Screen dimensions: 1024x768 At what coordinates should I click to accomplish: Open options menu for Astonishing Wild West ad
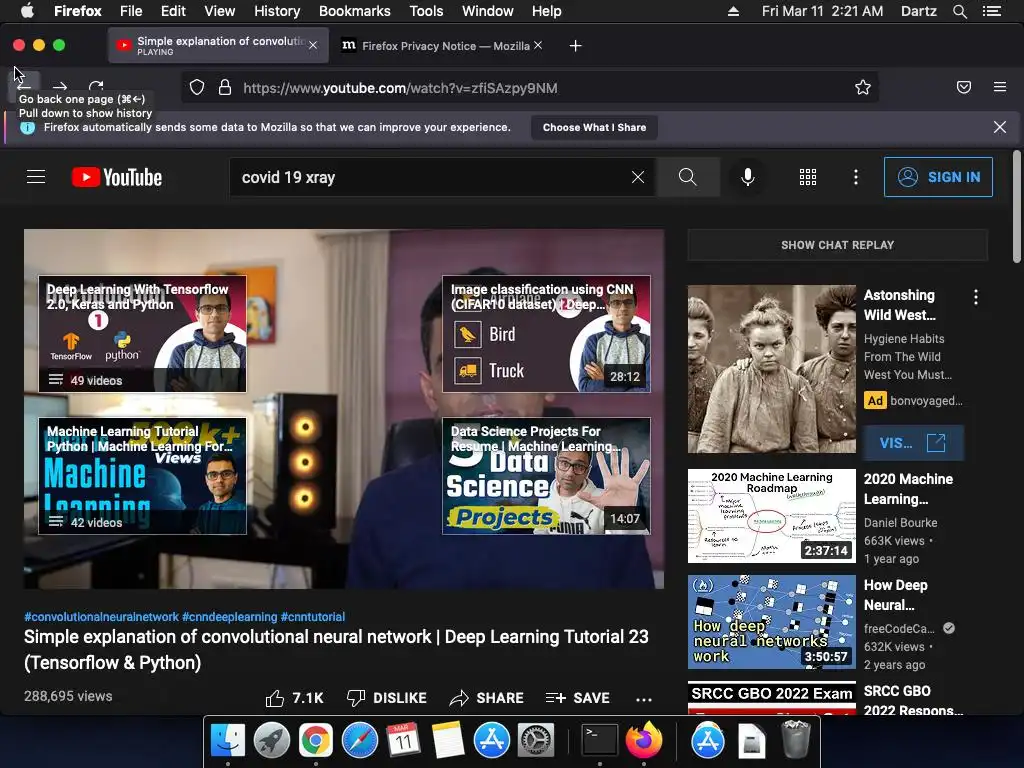[x=976, y=298]
